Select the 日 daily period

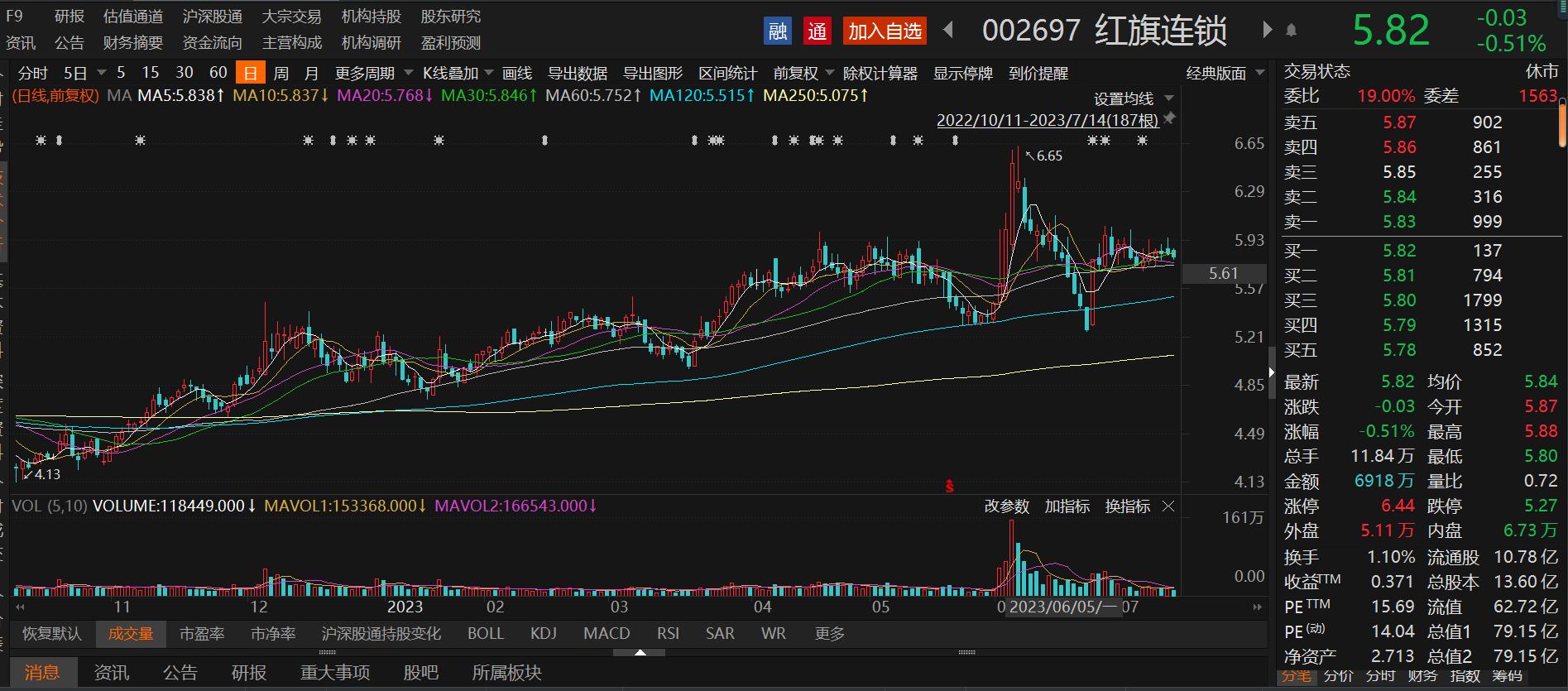(250, 74)
